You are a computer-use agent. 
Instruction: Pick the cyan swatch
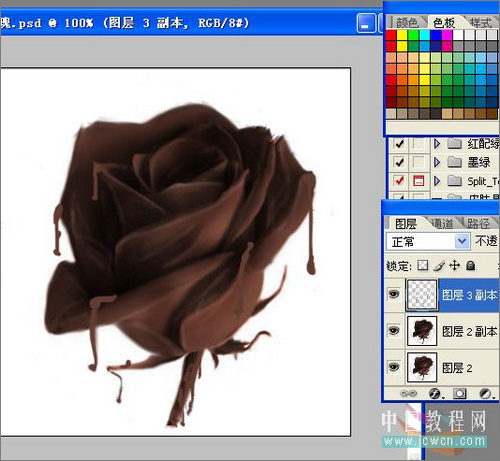click(425, 35)
